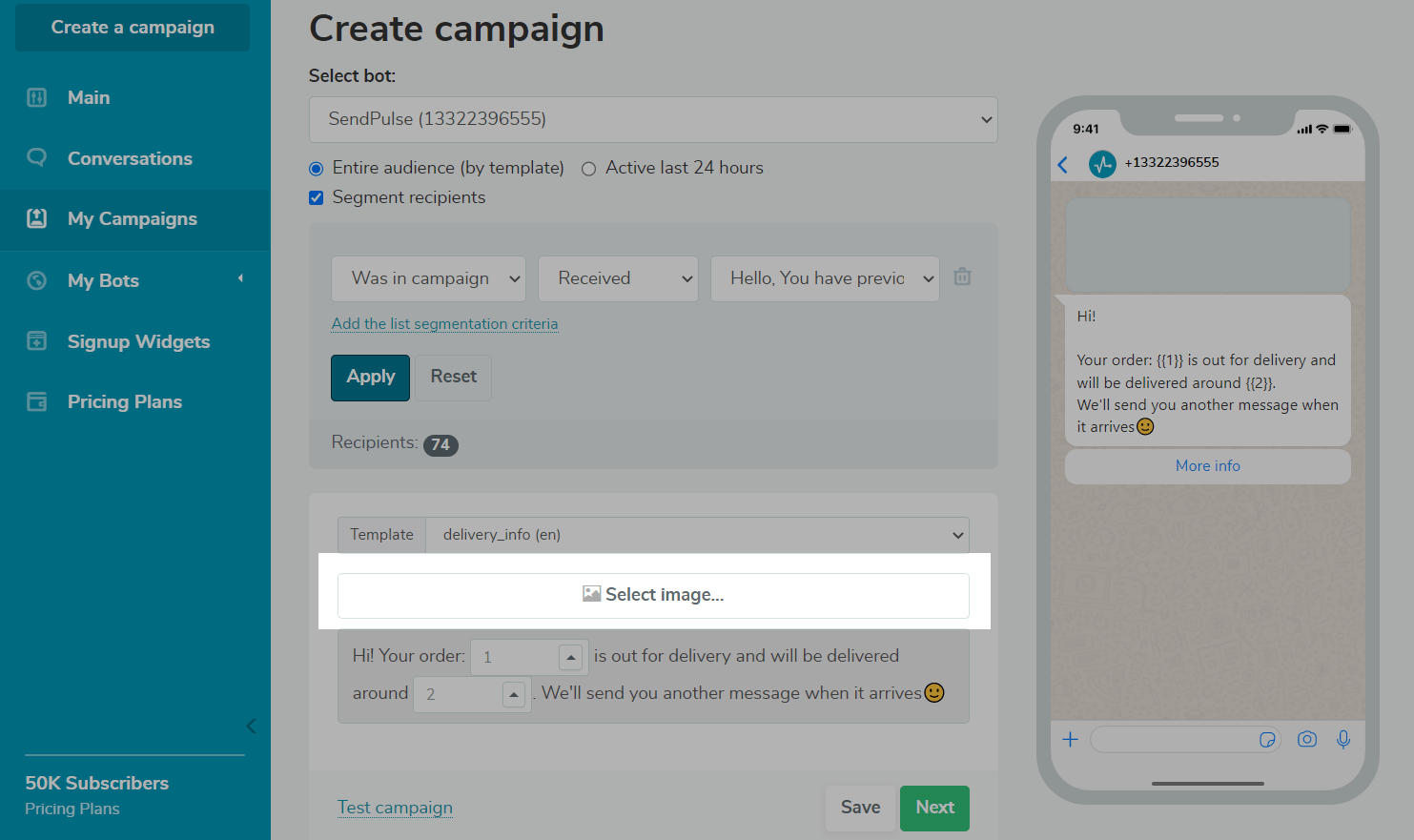
Task: Click the Select image field
Action: click(x=653, y=595)
